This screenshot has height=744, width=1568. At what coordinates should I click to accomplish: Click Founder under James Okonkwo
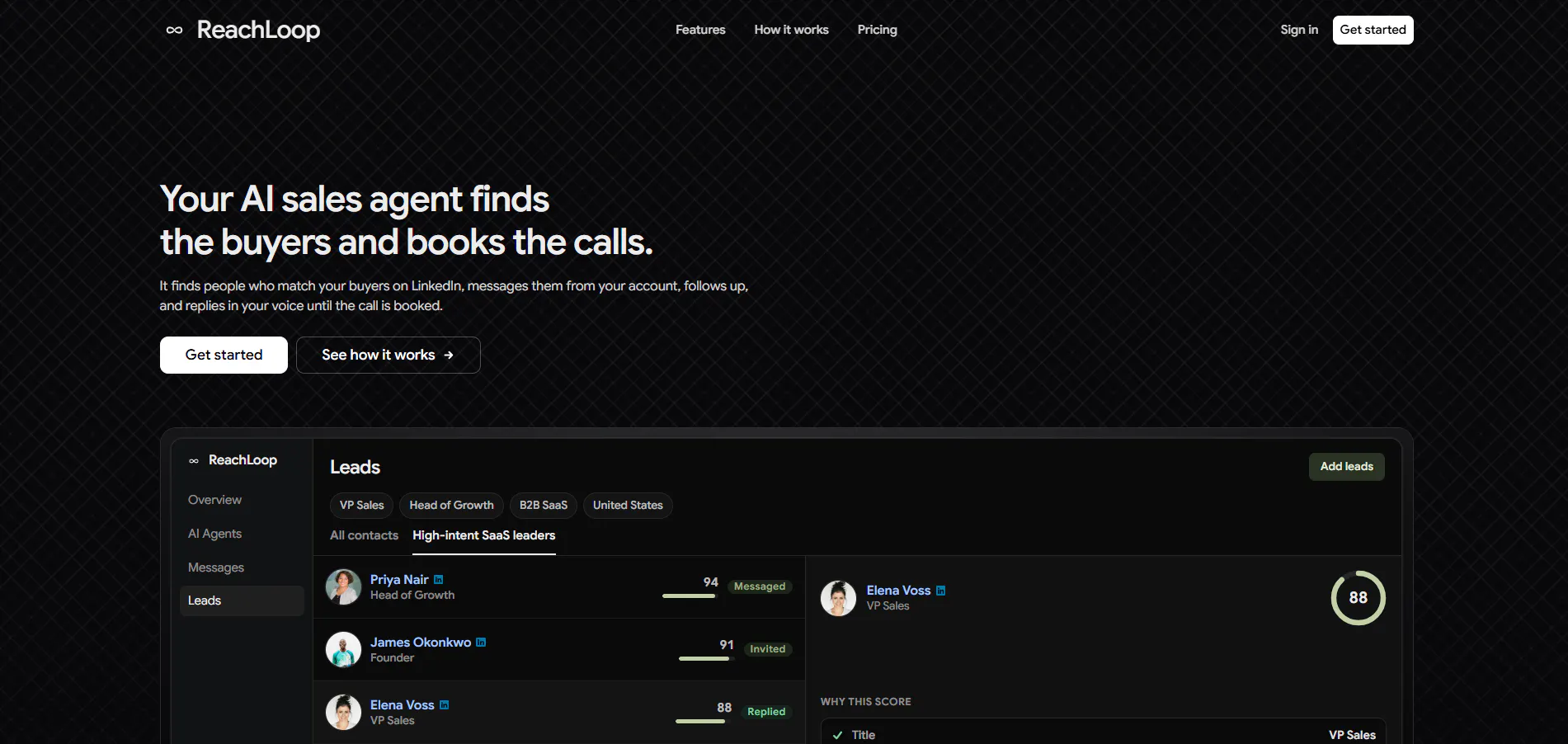pyautogui.click(x=392, y=658)
